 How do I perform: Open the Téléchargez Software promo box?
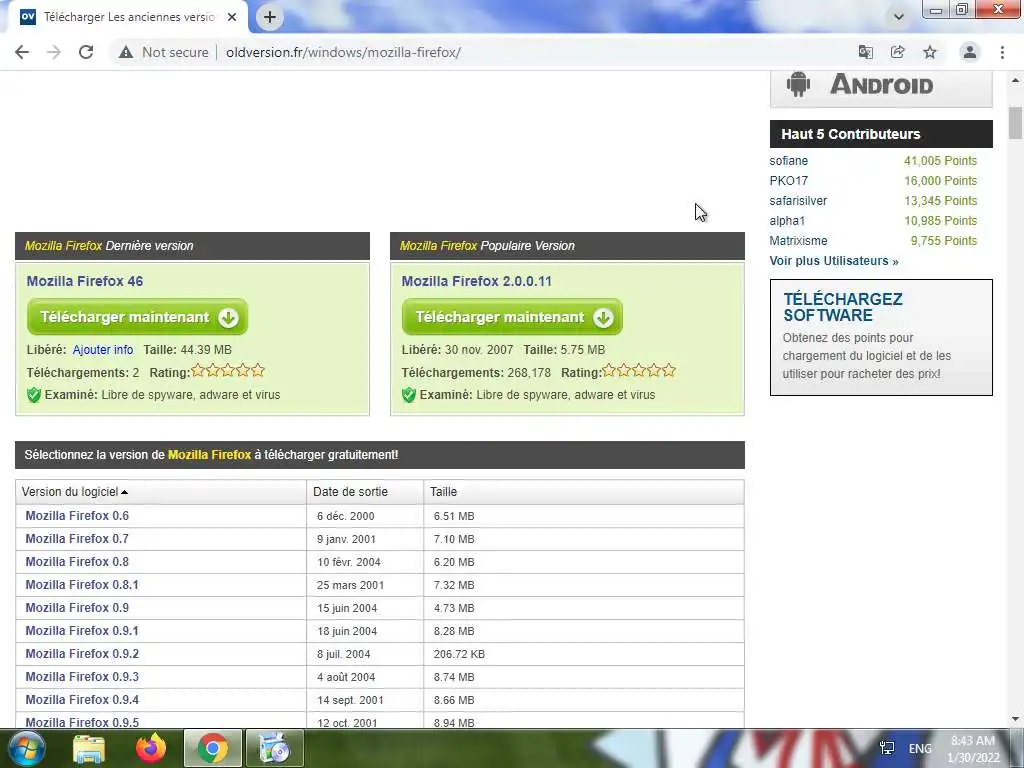point(881,338)
